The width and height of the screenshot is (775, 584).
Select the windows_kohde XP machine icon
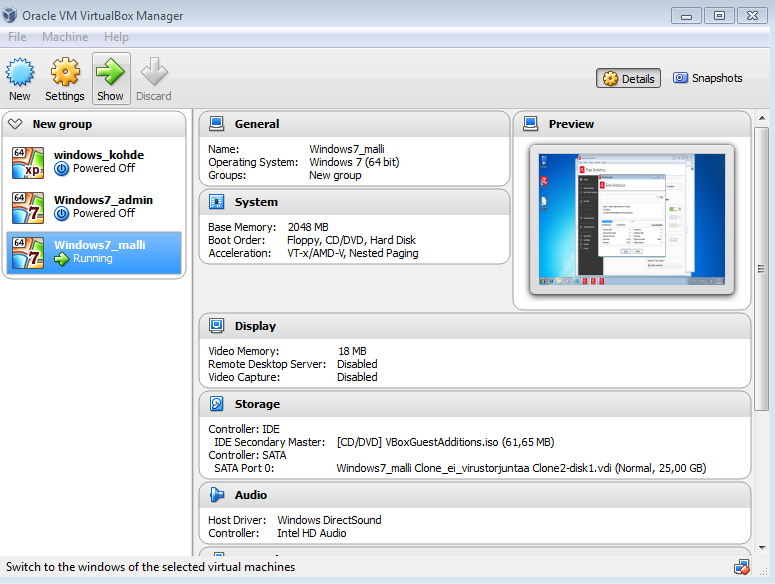[28, 162]
